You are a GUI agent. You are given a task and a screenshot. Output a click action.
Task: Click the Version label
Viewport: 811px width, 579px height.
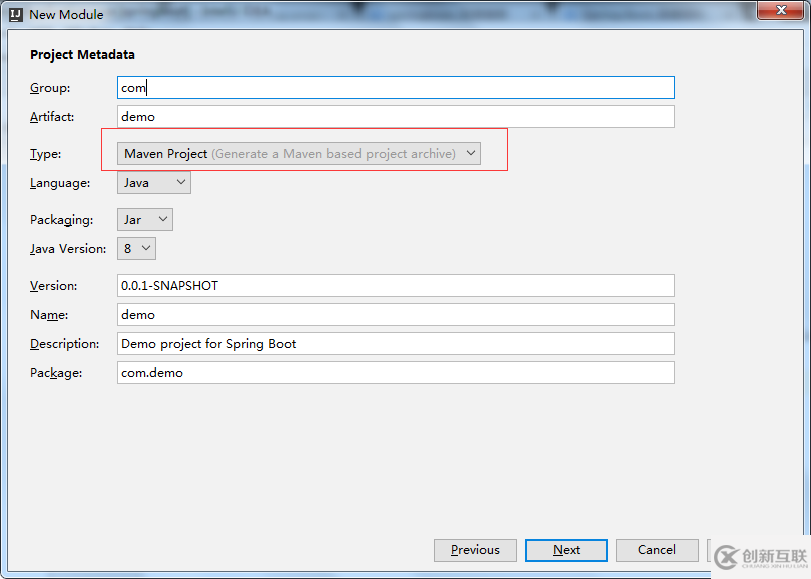(53, 286)
